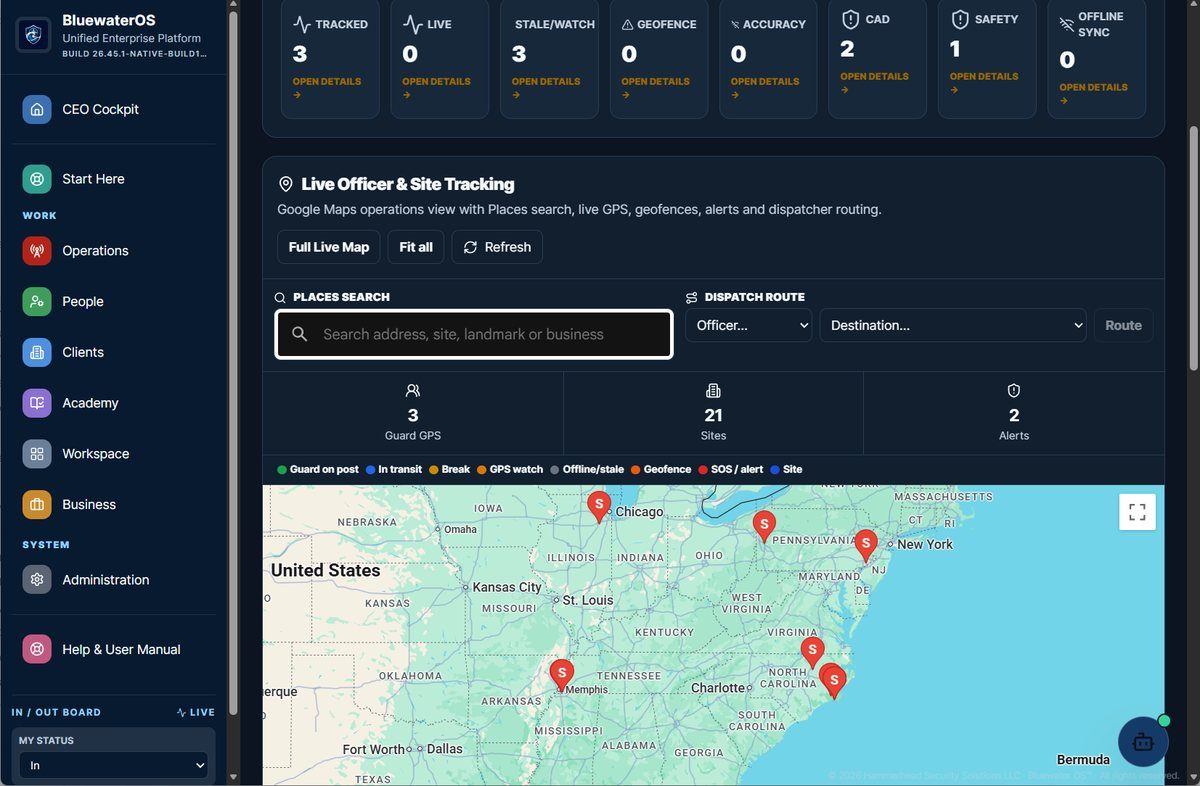Click the Accuracy icon
Viewport: 1200px width, 786px height.
click(736, 25)
